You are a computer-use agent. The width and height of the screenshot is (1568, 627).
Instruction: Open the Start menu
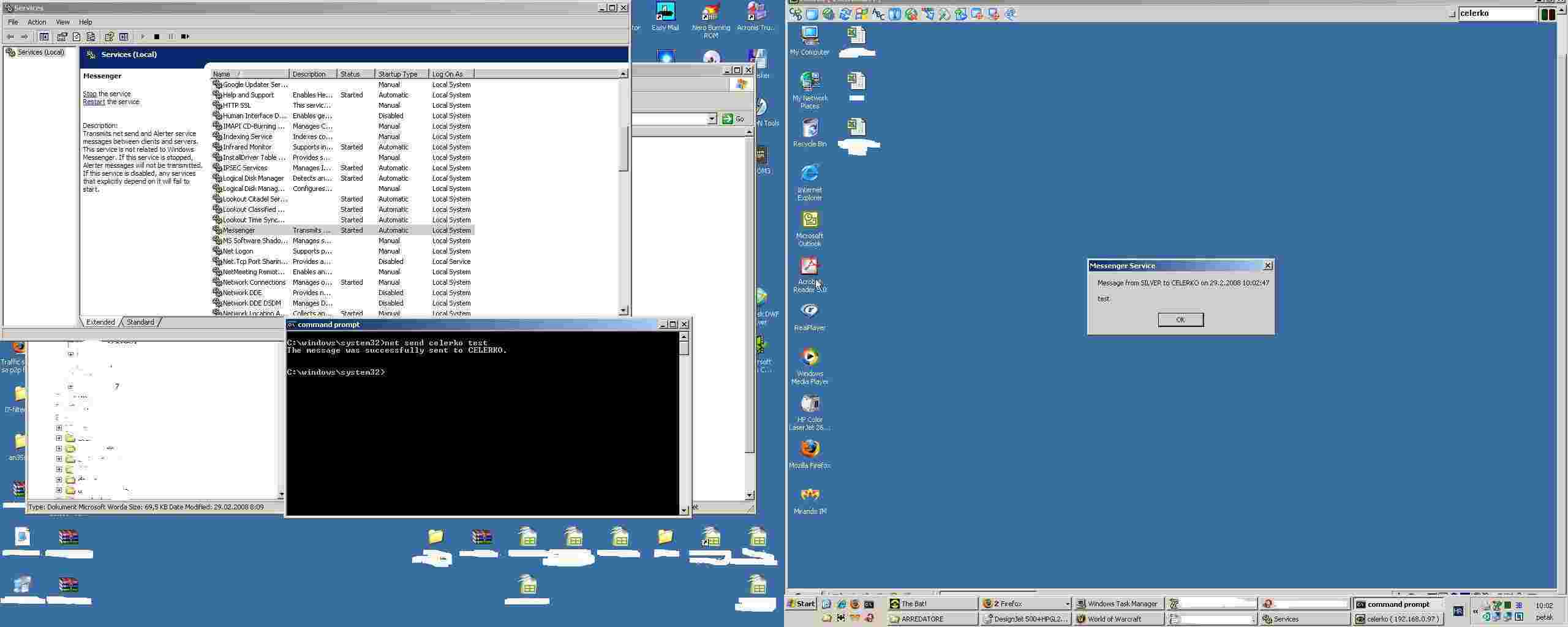802,604
